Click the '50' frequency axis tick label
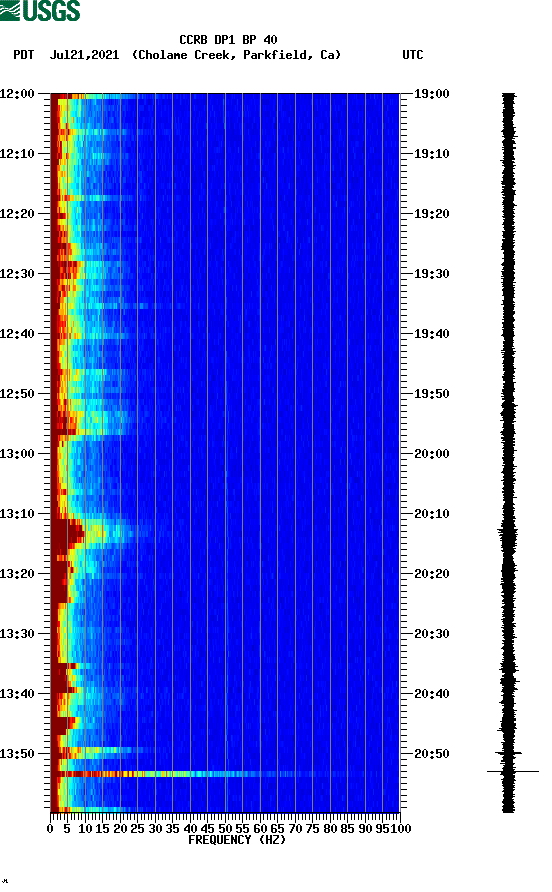The height and width of the screenshot is (892, 552). (x=225, y=829)
